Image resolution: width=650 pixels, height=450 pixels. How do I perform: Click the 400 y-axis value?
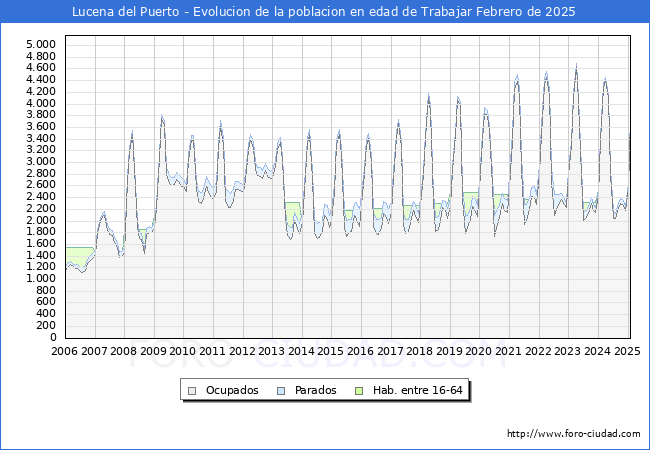point(47,314)
